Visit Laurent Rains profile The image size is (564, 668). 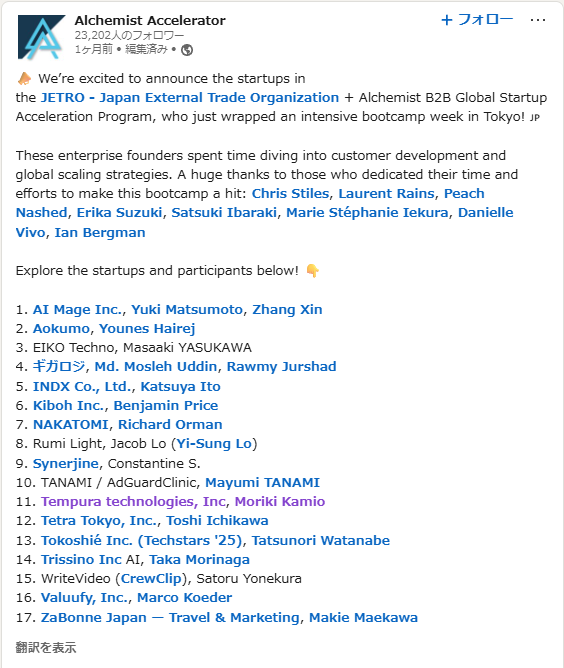[x=386, y=193]
